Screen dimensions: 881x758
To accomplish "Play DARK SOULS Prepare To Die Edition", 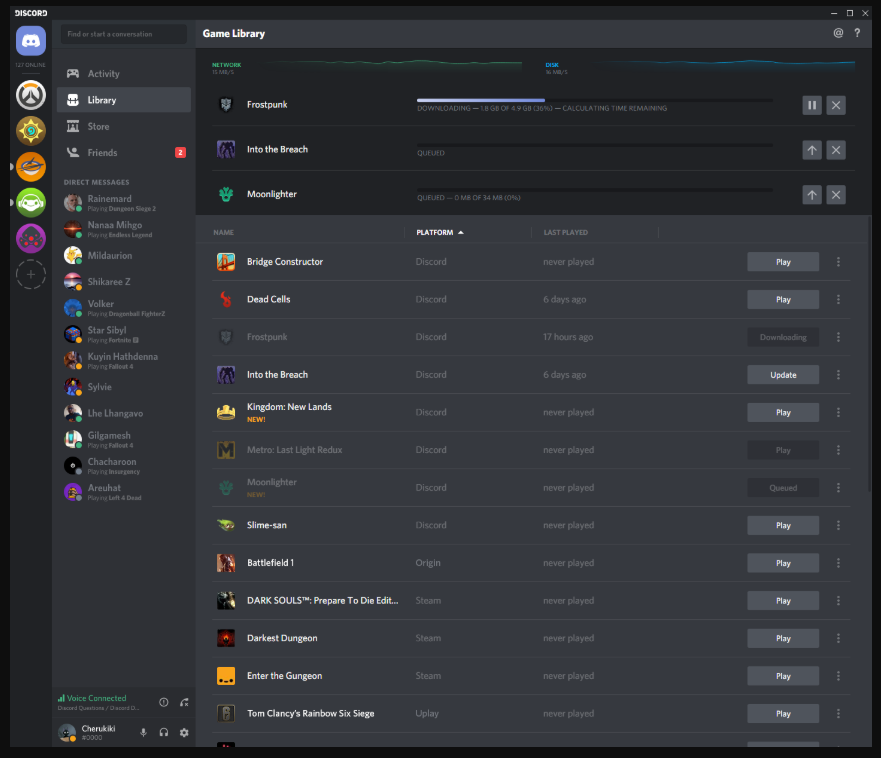I will (x=783, y=601).
